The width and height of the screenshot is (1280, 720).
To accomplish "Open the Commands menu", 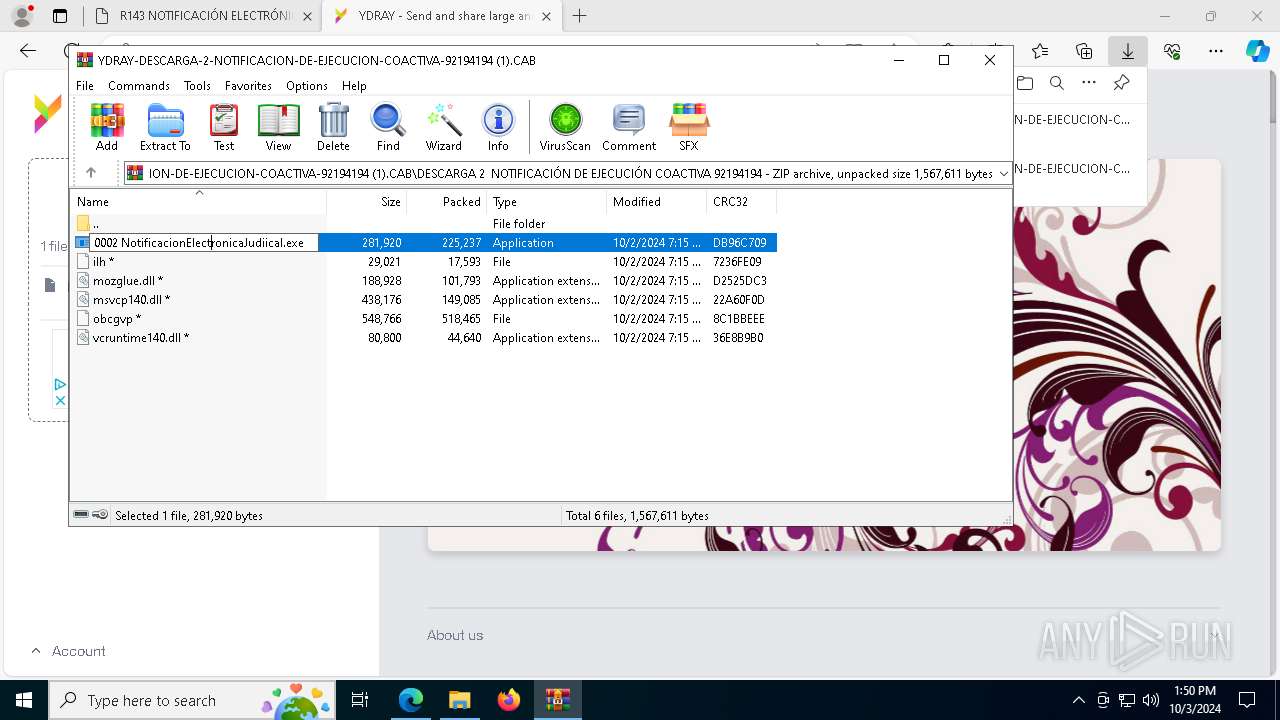I will [139, 86].
